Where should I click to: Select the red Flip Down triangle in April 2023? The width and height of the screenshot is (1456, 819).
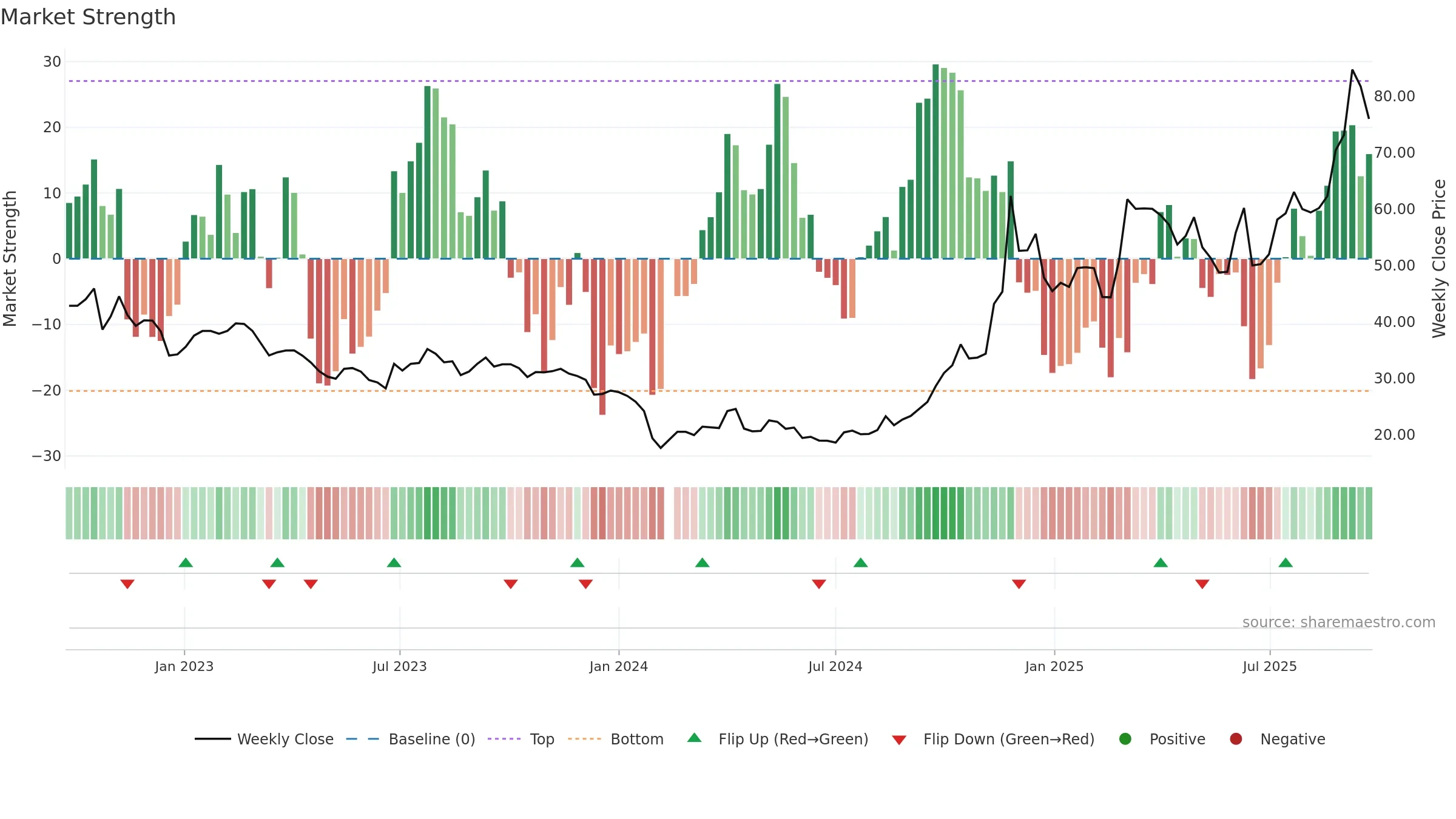click(311, 584)
